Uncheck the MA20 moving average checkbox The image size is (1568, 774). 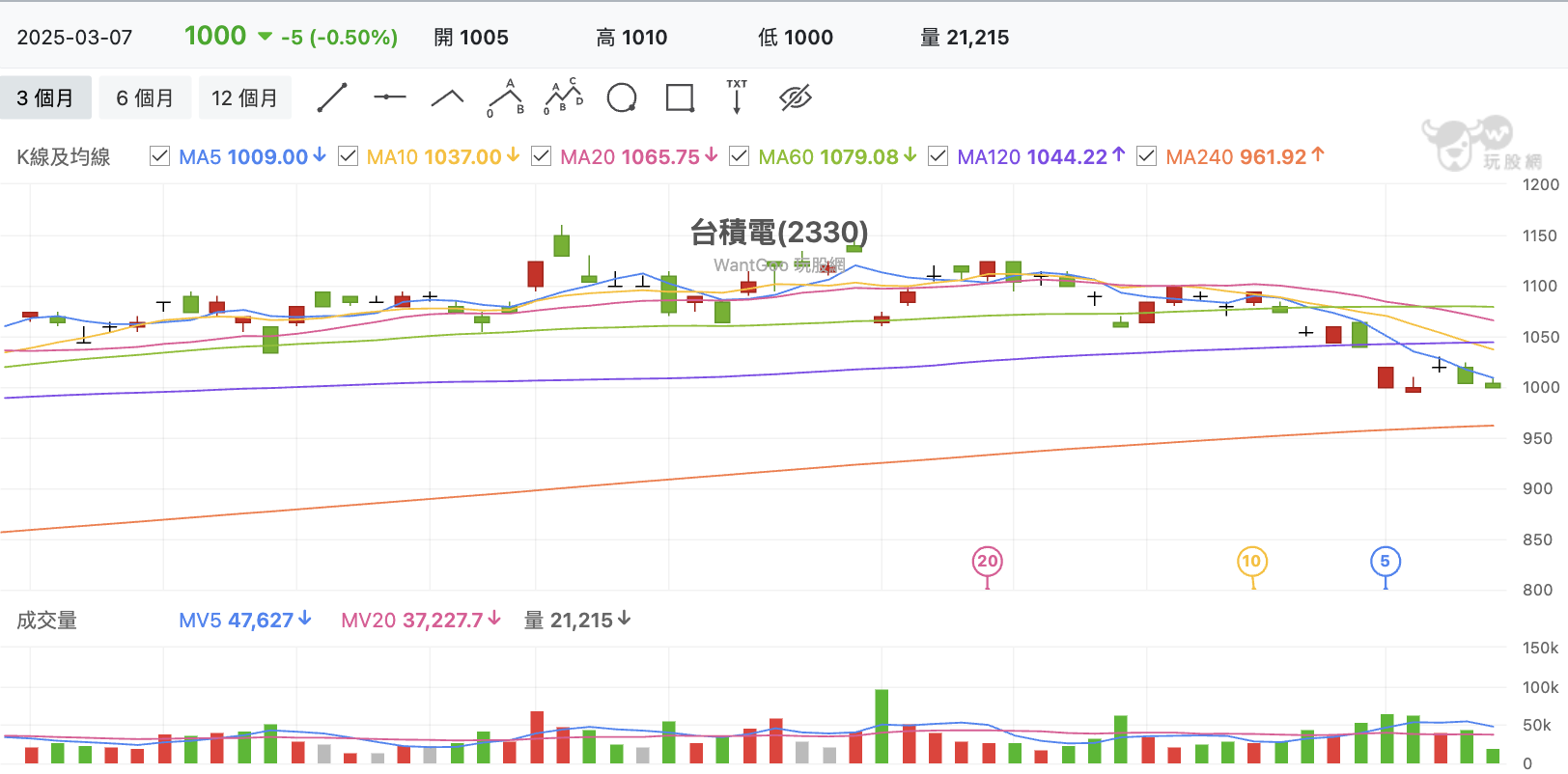click(542, 156)
